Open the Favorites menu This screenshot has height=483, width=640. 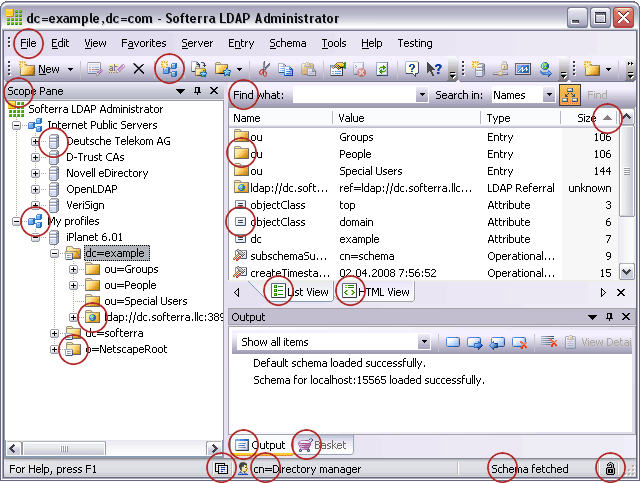(x=144, y=43)
